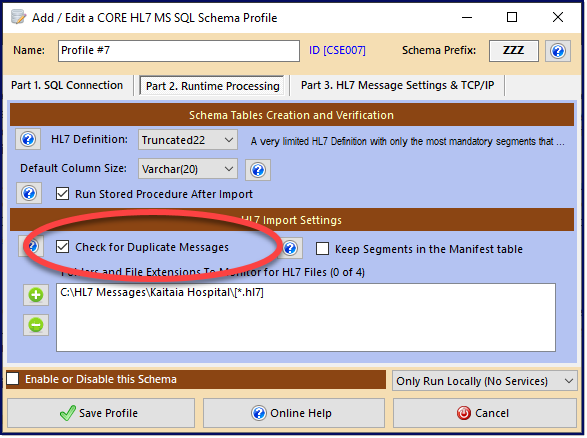Switch to Part 1. SQL Connection tab
This screenshot has width=587, height=438.
67,85
